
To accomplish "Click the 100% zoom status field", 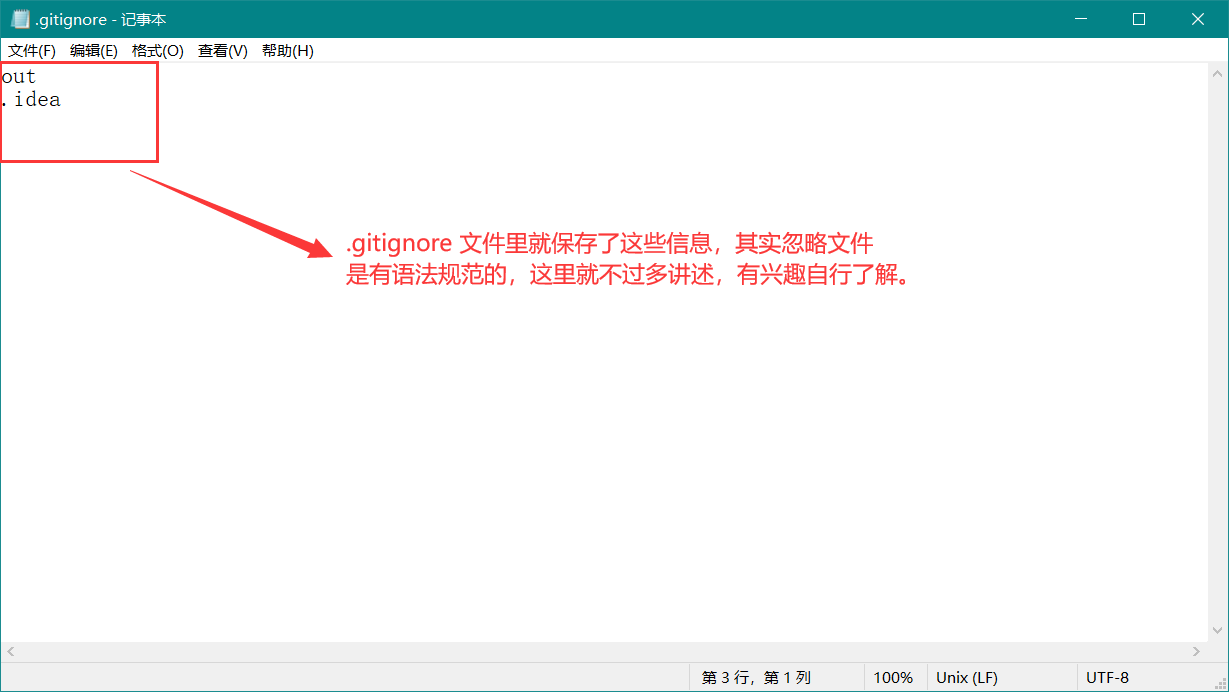I will [893, 678].
